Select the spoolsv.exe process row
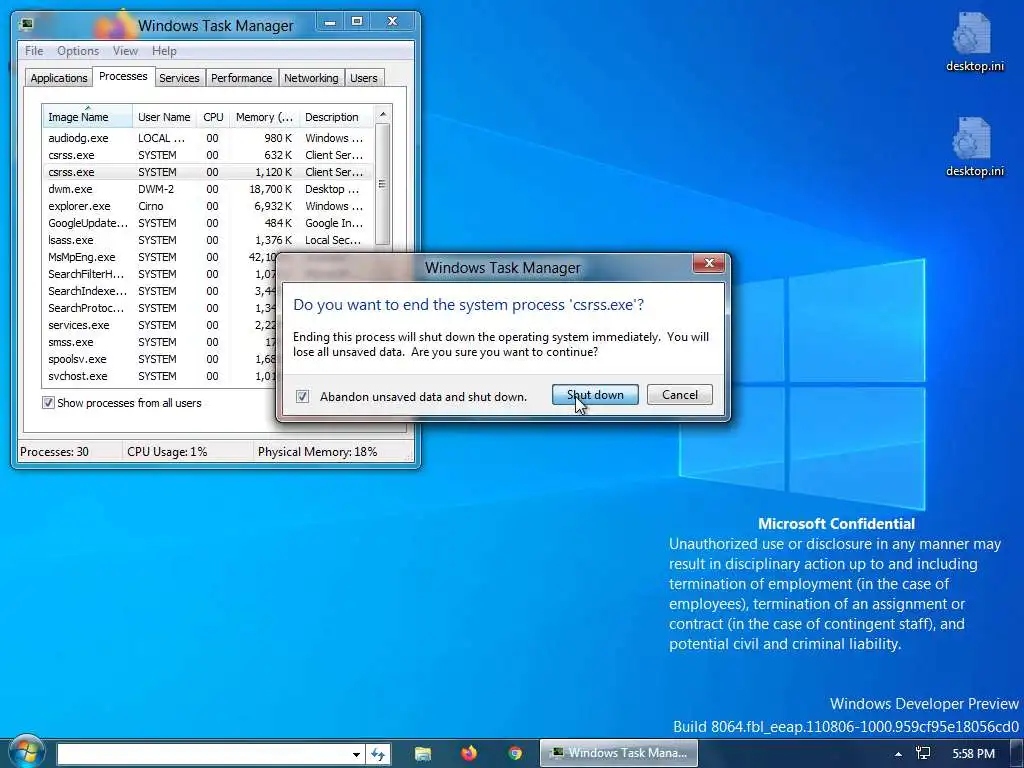 point(160,359)
